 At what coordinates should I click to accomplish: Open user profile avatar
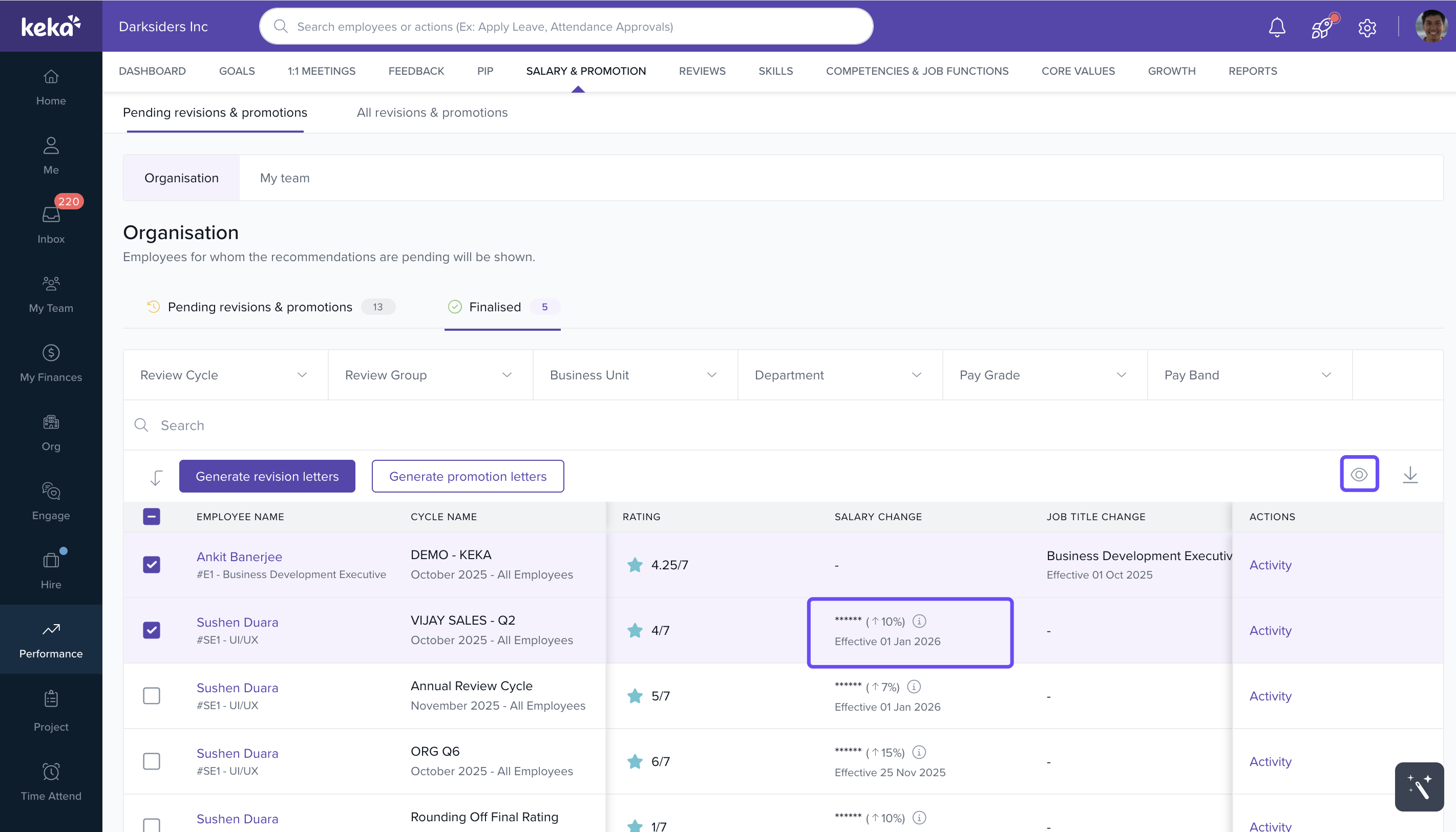click(1431, 26)
